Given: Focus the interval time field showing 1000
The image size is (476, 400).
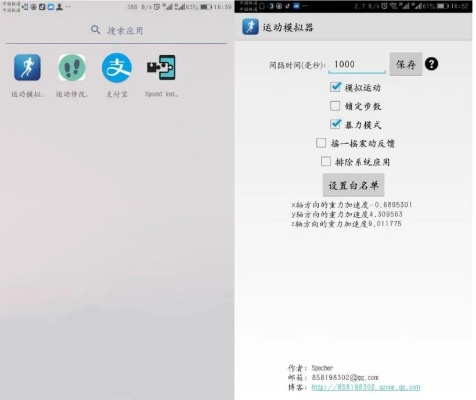Looking at the screenshot, I should (357, 65).
